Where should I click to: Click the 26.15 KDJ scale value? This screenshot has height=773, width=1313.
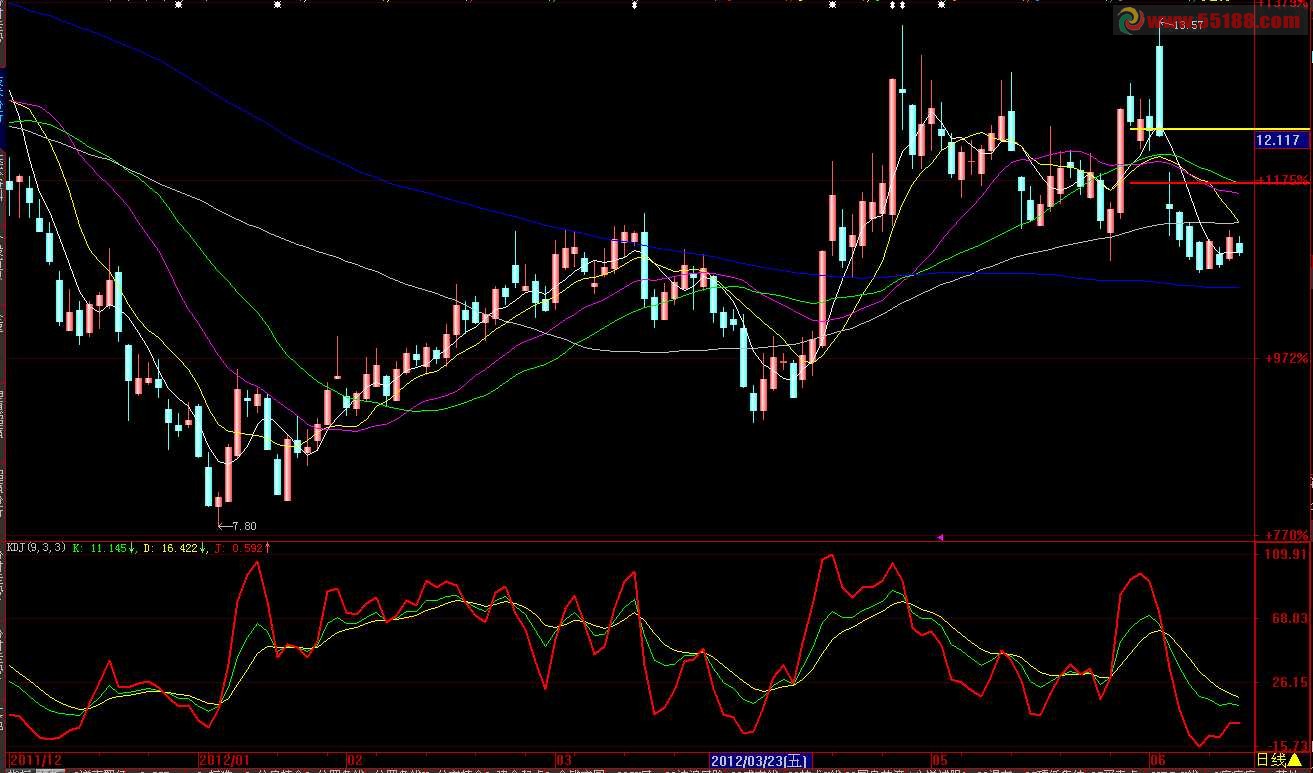pos(1289,683)
